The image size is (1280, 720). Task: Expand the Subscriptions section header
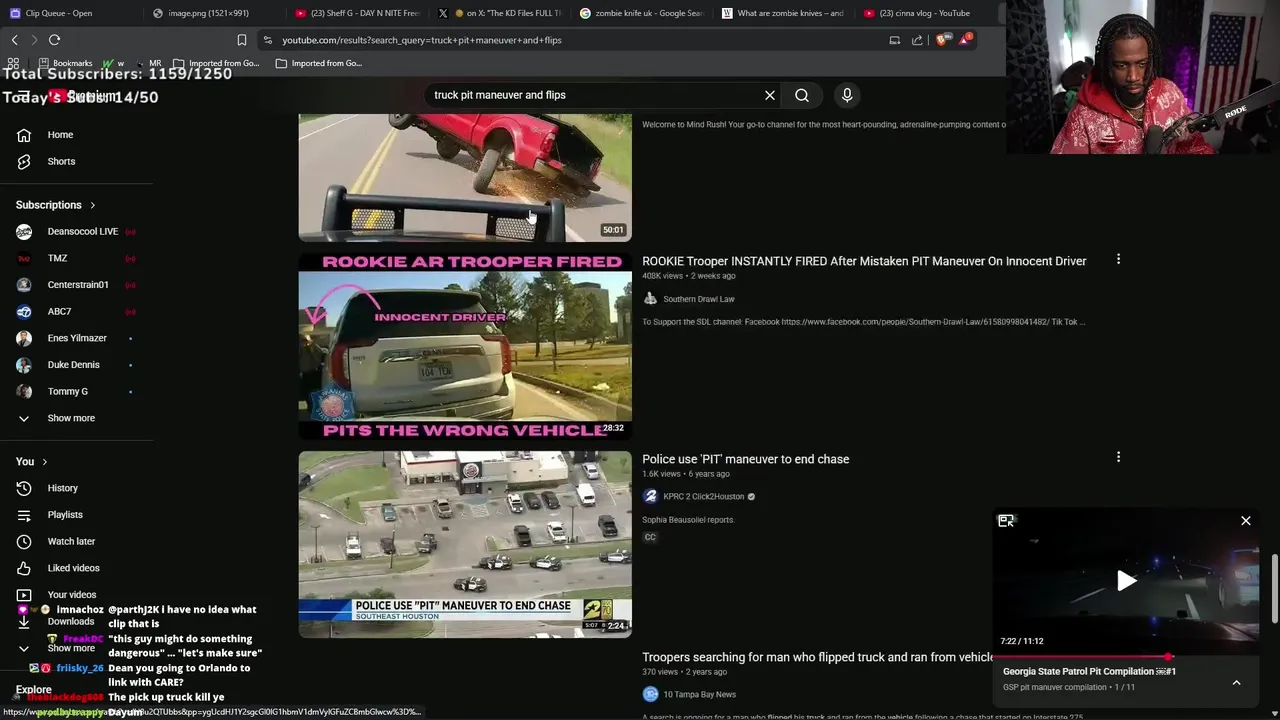pyautogui.click(x=56, y=205)
